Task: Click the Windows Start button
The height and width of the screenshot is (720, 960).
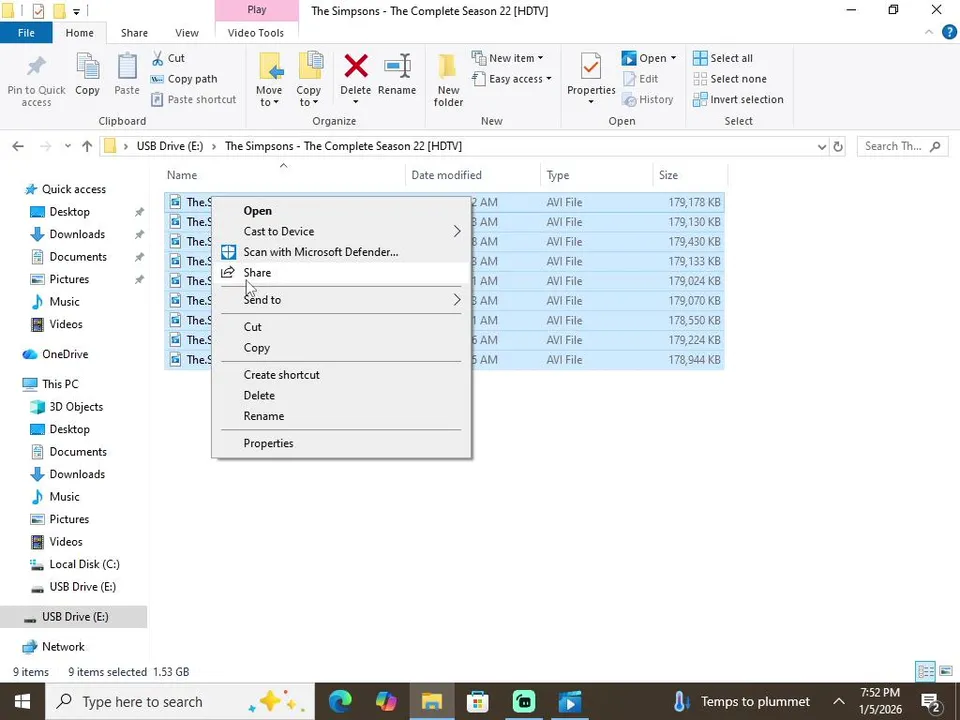Action: click(22, 702)
